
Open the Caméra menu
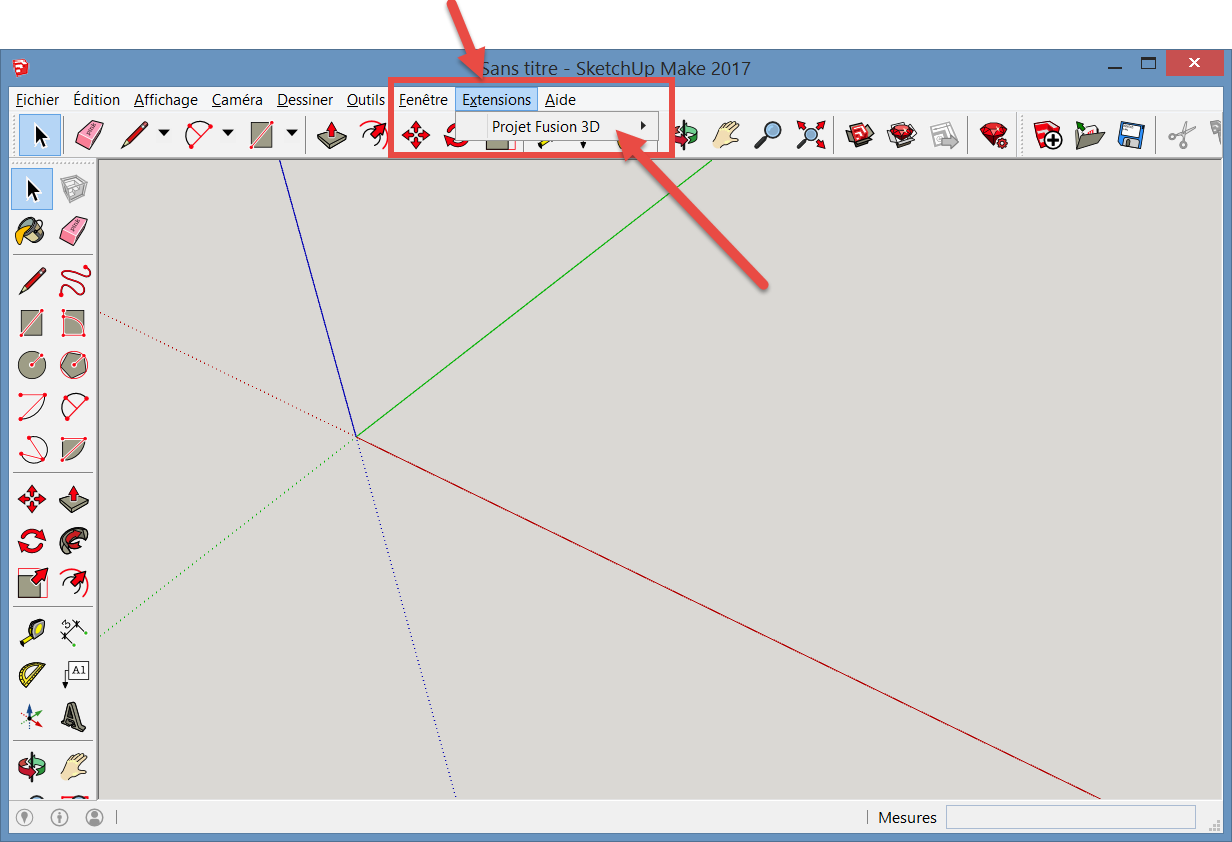[237, 100]
